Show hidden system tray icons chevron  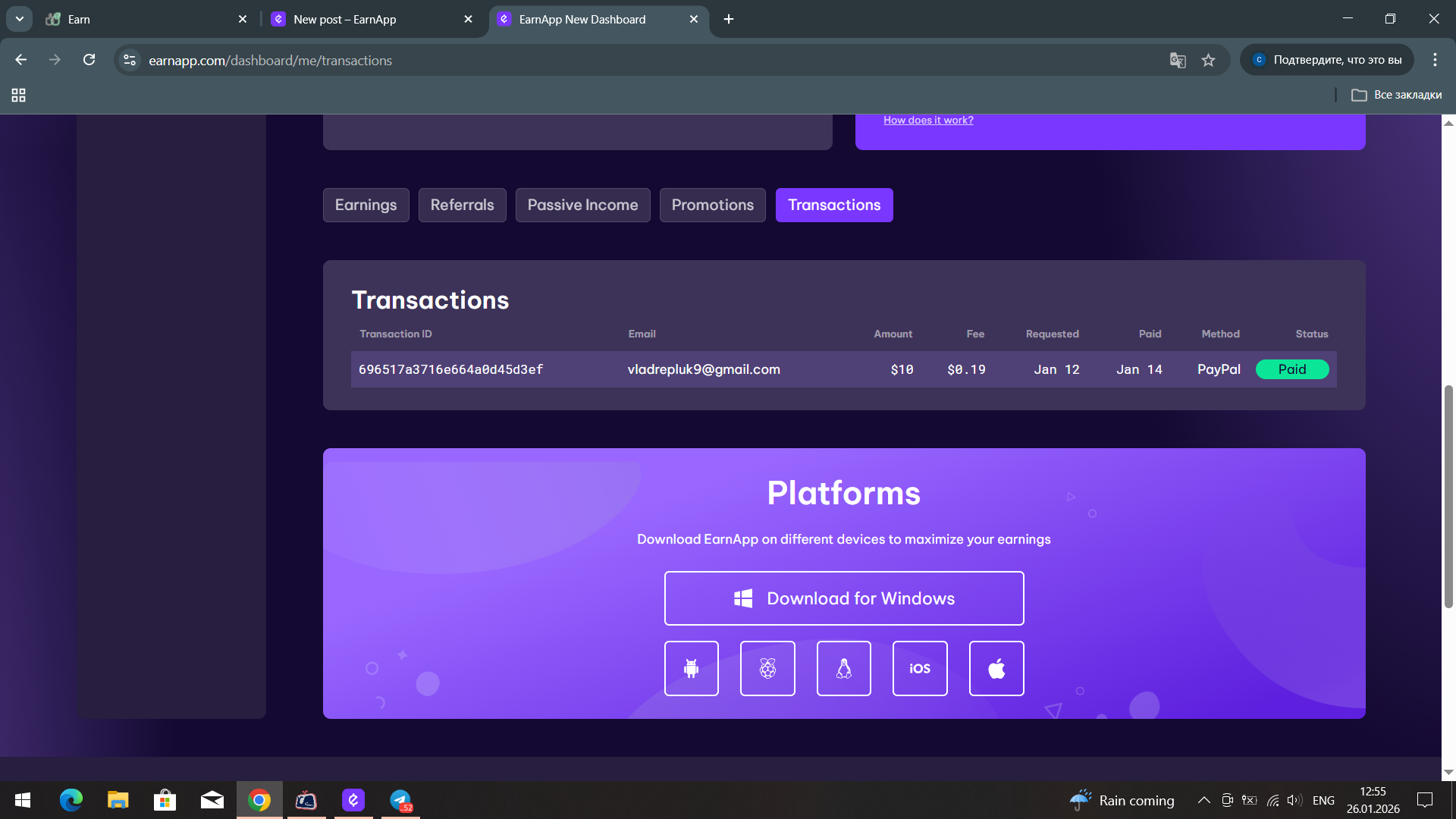(x=1203, y=800)
